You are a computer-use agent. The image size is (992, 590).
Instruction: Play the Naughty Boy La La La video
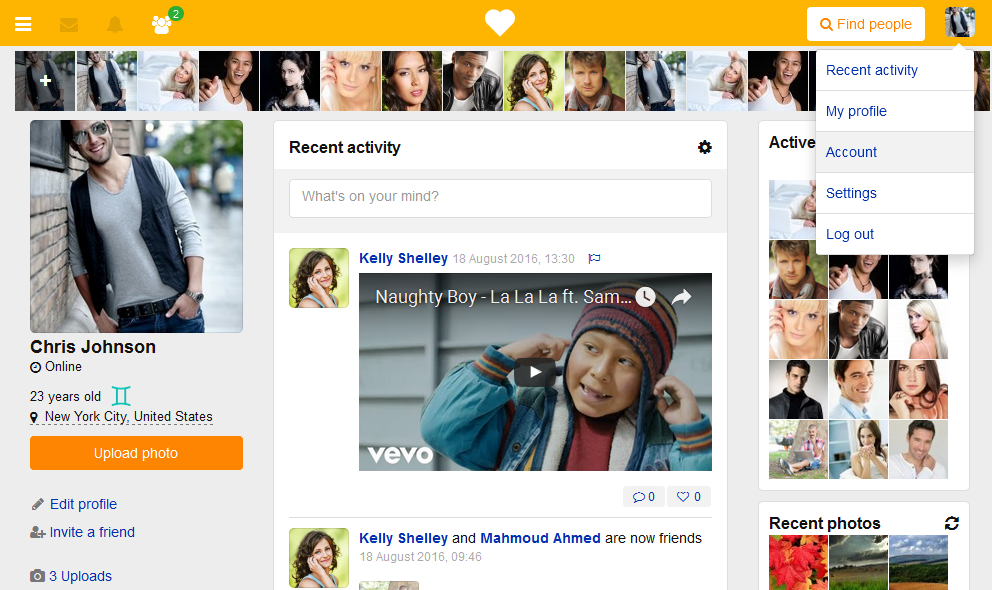coord(535,372)
